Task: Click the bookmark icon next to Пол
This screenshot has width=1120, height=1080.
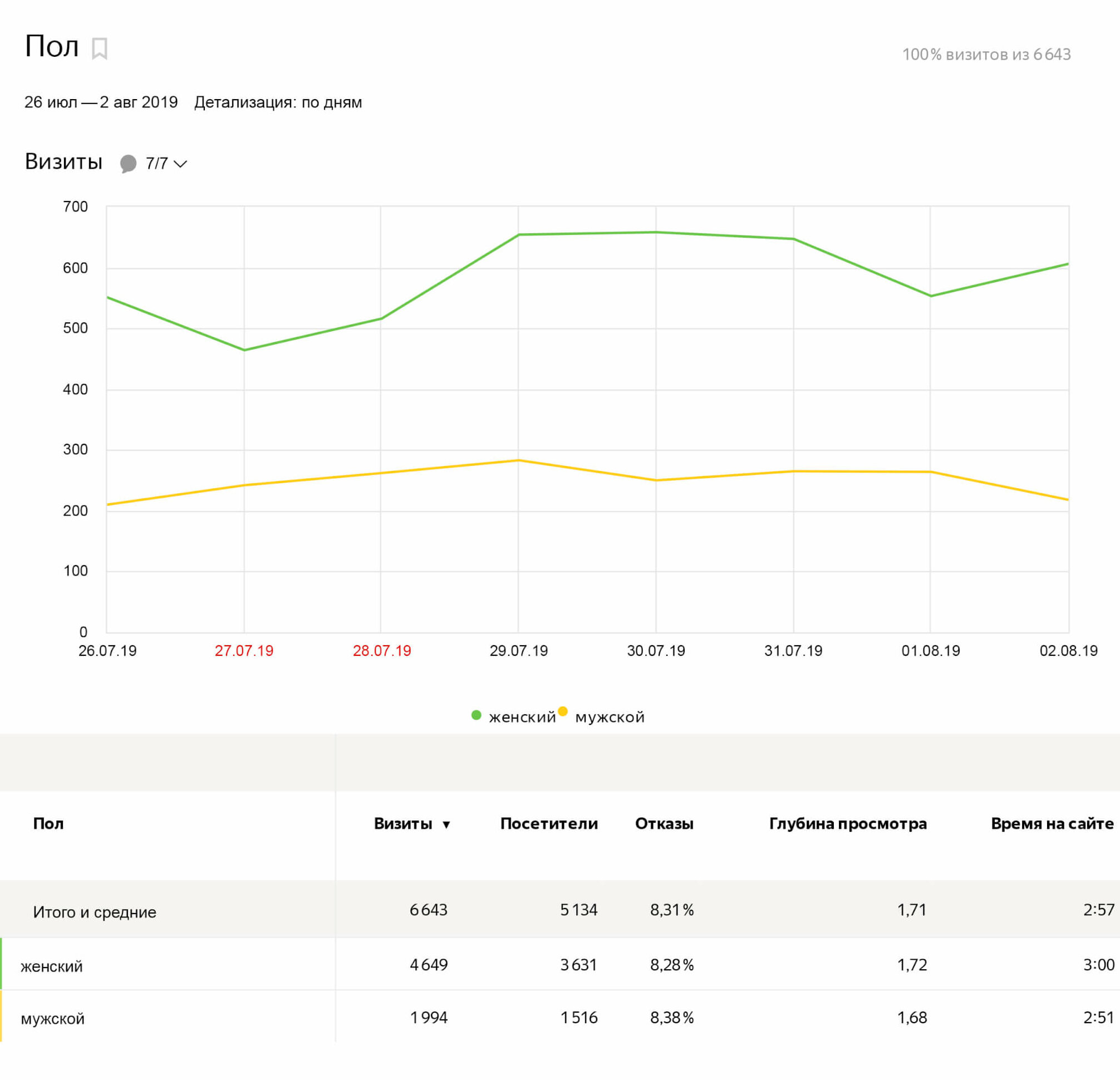Action: tap(100, 48)
